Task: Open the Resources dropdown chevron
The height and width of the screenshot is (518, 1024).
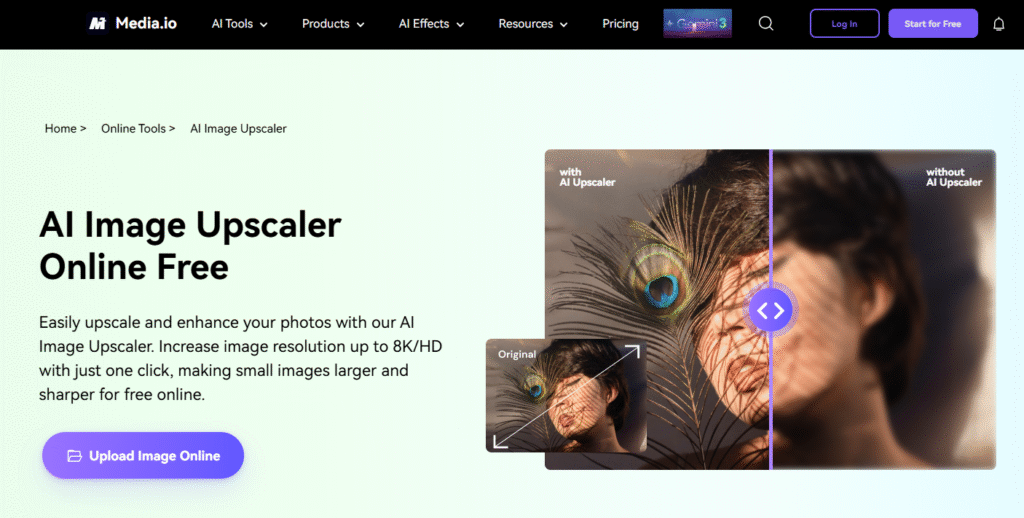Action: coord(564,25)
